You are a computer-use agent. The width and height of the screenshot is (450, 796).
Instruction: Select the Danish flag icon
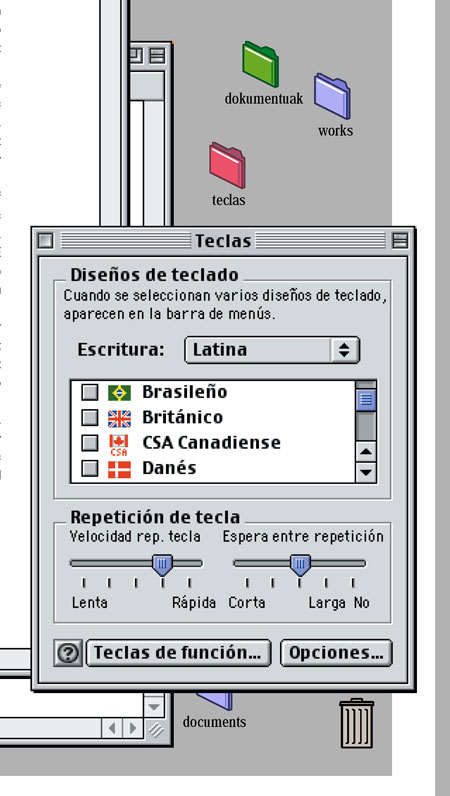[119, 469]
